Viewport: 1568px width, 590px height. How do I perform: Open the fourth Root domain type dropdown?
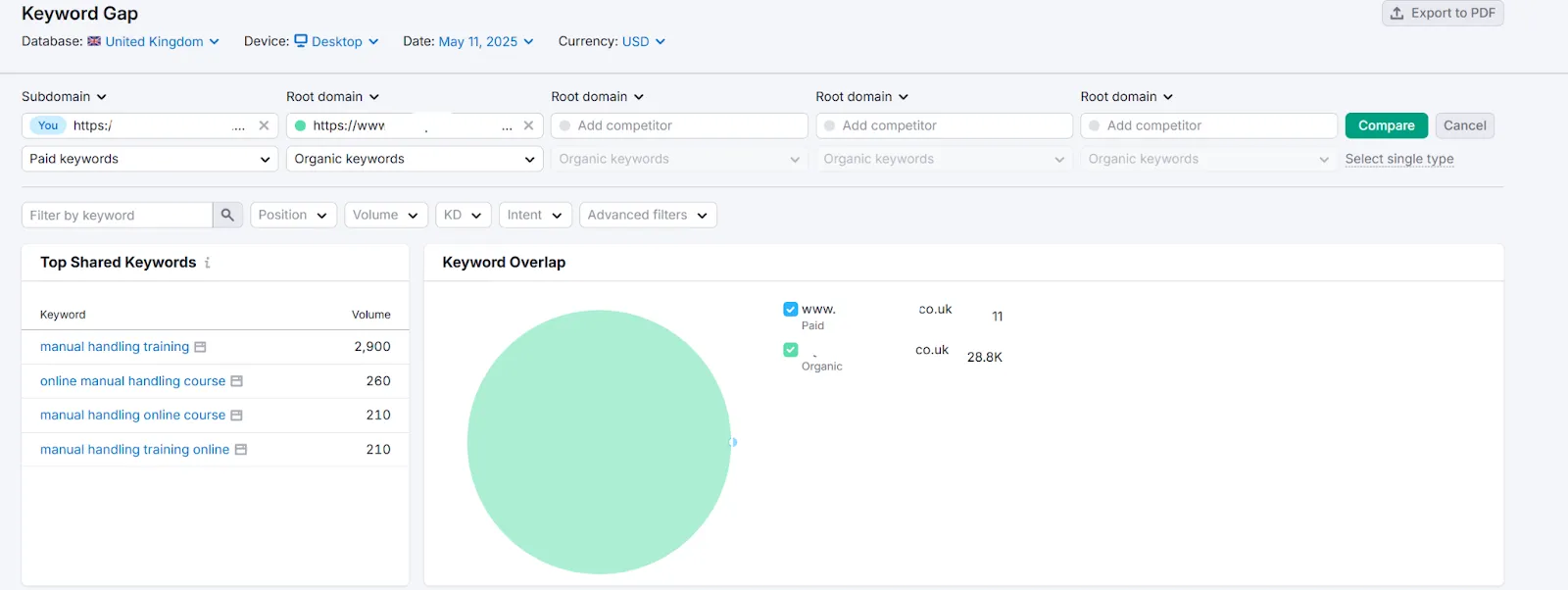(x=861, y=96)
